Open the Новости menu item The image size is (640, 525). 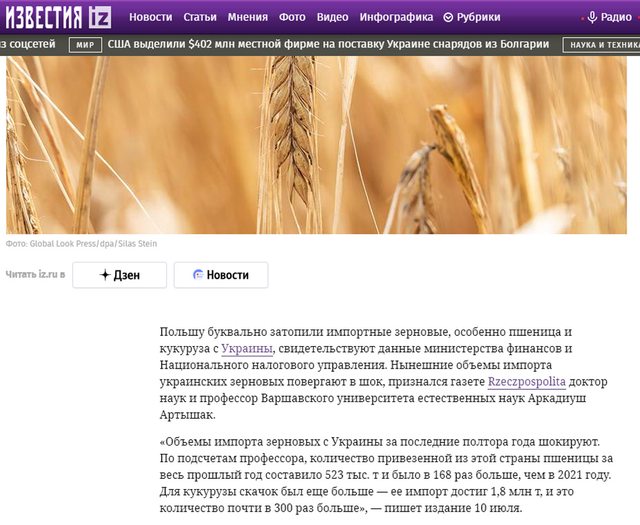(151, 17)
